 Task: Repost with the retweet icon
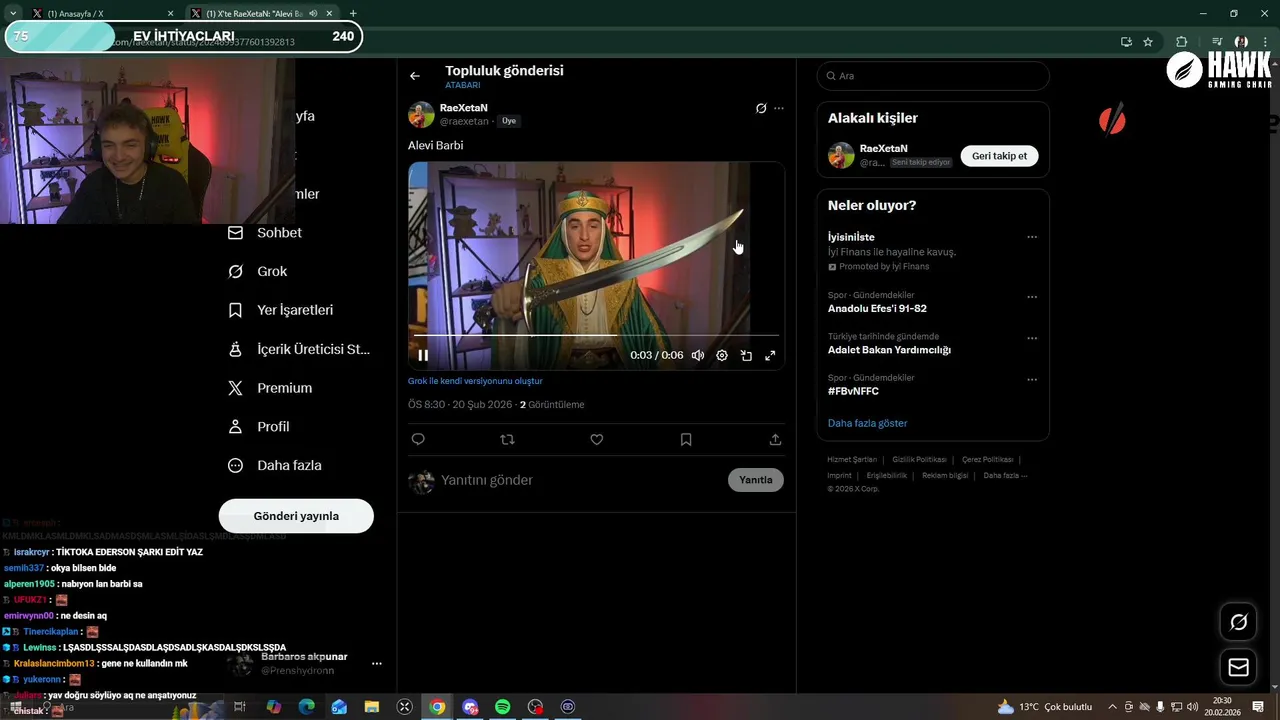pos(507,439)
